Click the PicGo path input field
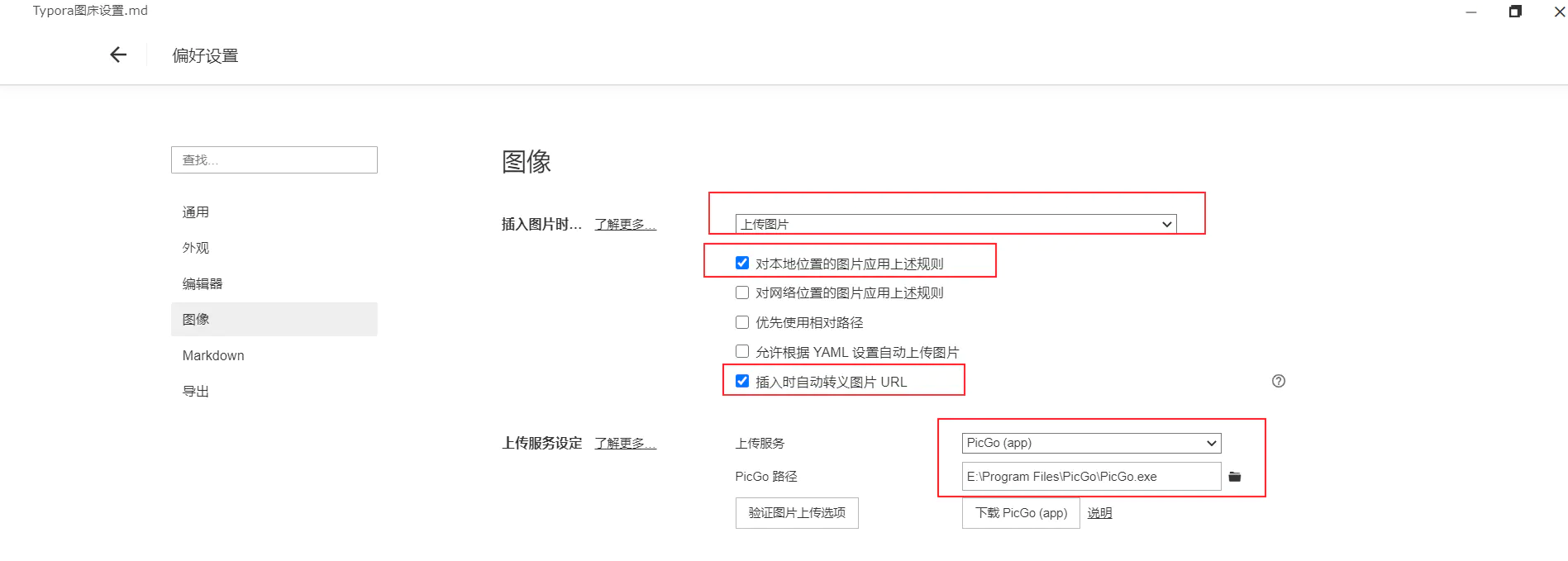 (x=1091, y=477)
